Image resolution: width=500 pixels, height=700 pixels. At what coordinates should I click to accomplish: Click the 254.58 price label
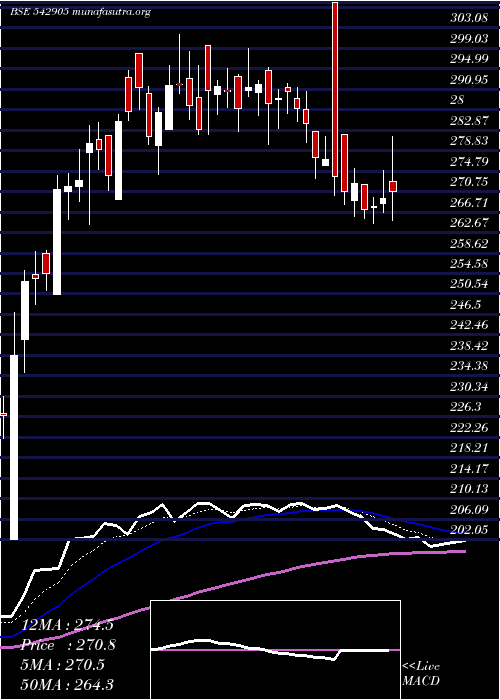[x=469, y=264]
